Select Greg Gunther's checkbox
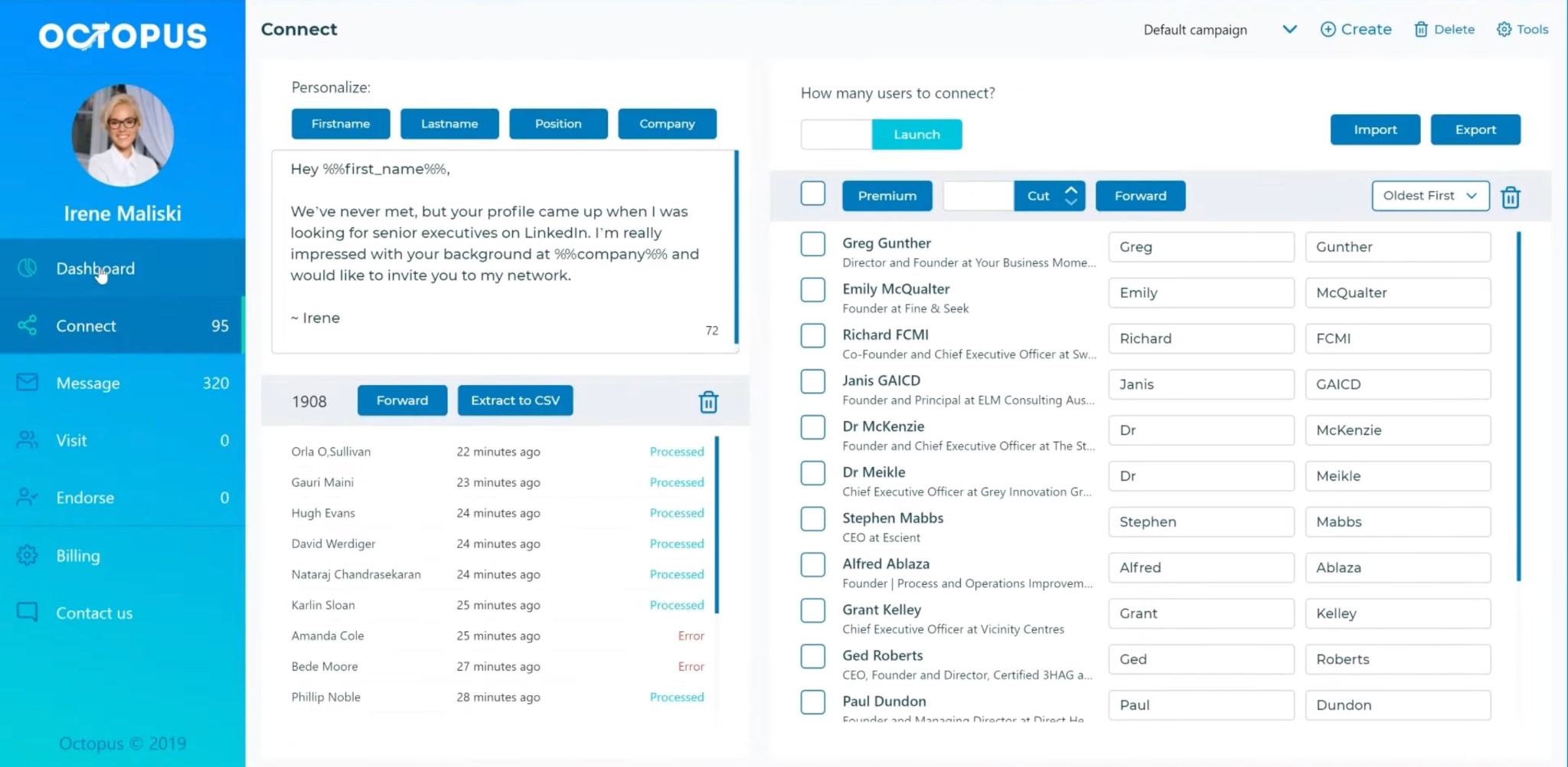Screen dimensions: 1568x767 (813, 244)
